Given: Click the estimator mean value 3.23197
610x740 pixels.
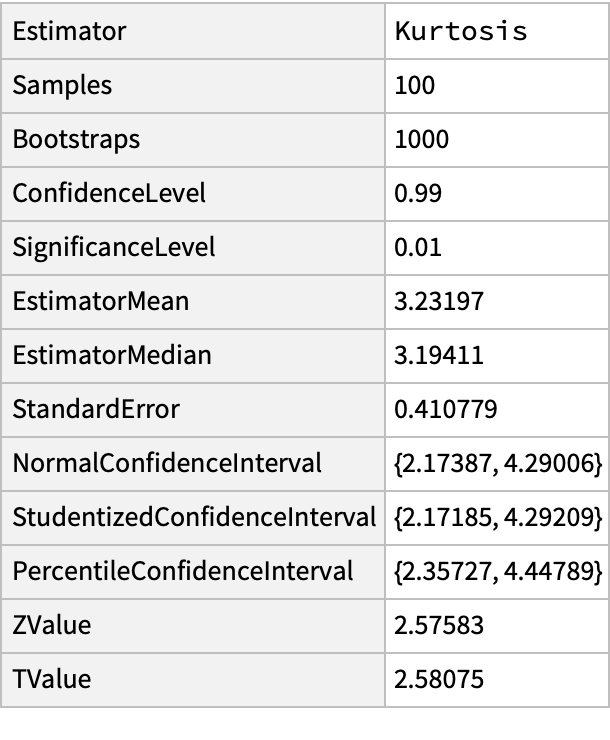Looking at the screenshot, I should 439,301.
